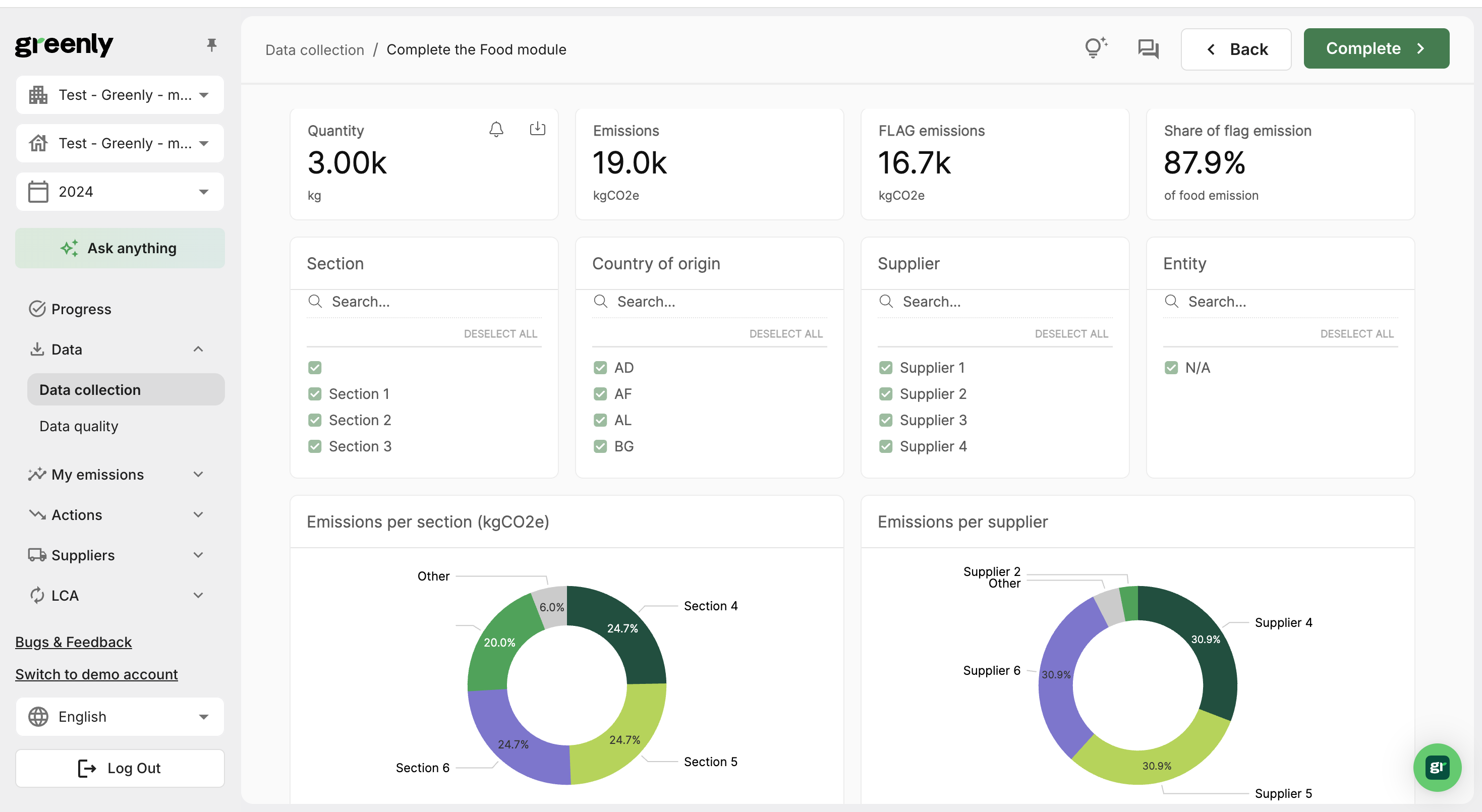Screen dimensions: 1482x812
Task: Click the download icon on Quantity card
Action: pos(537,129)
